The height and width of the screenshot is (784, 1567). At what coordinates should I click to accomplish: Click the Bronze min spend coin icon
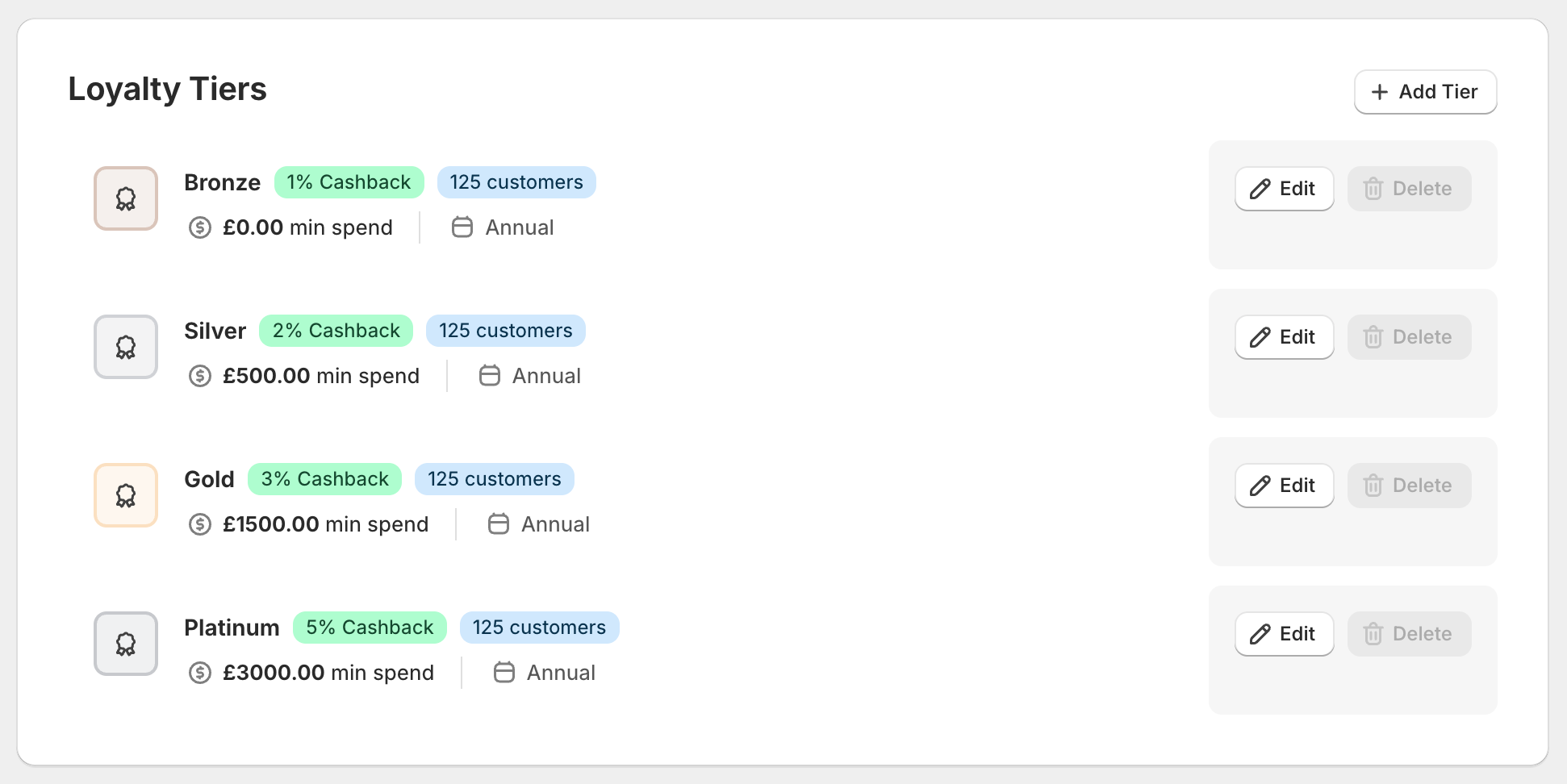[200, 227]
